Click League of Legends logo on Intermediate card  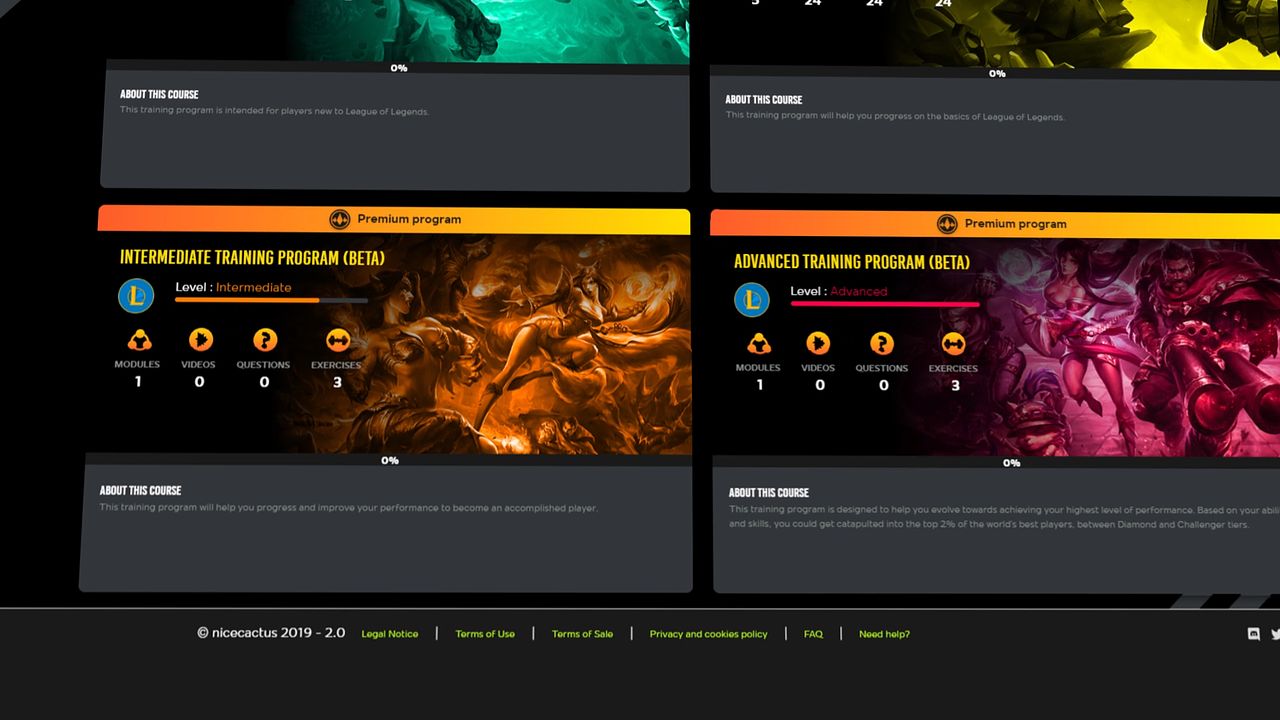[x=136, y=295]
